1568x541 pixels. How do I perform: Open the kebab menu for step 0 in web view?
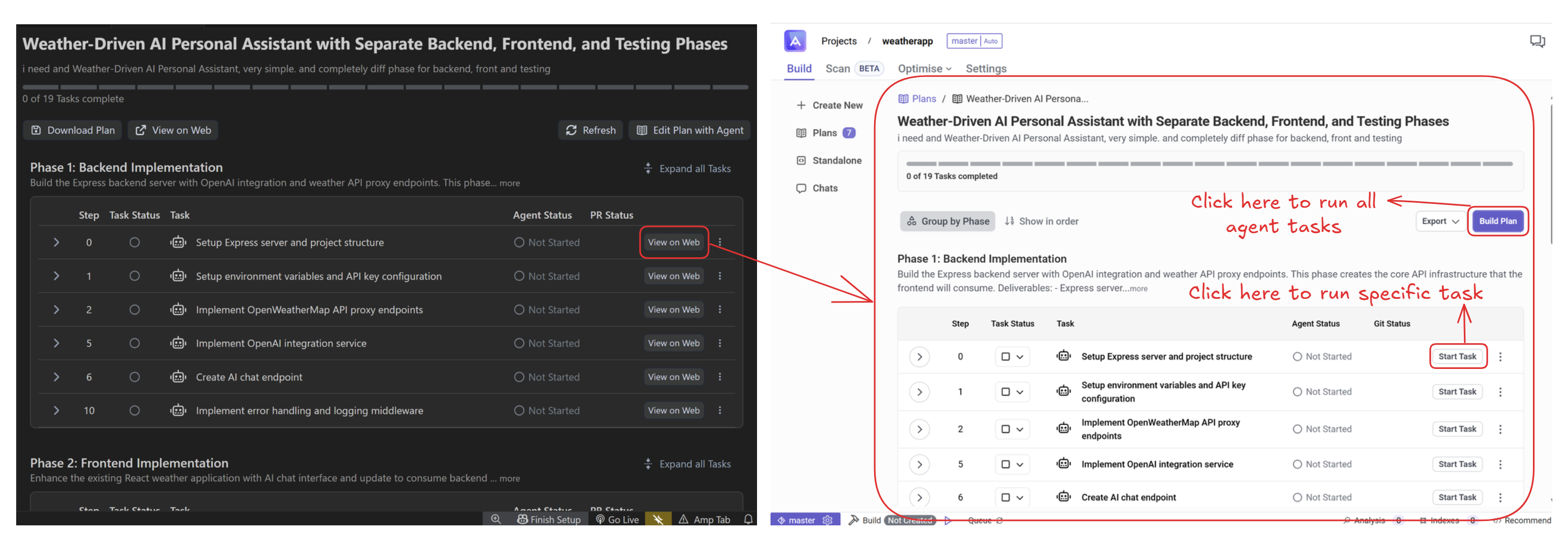pos(1500,357)
